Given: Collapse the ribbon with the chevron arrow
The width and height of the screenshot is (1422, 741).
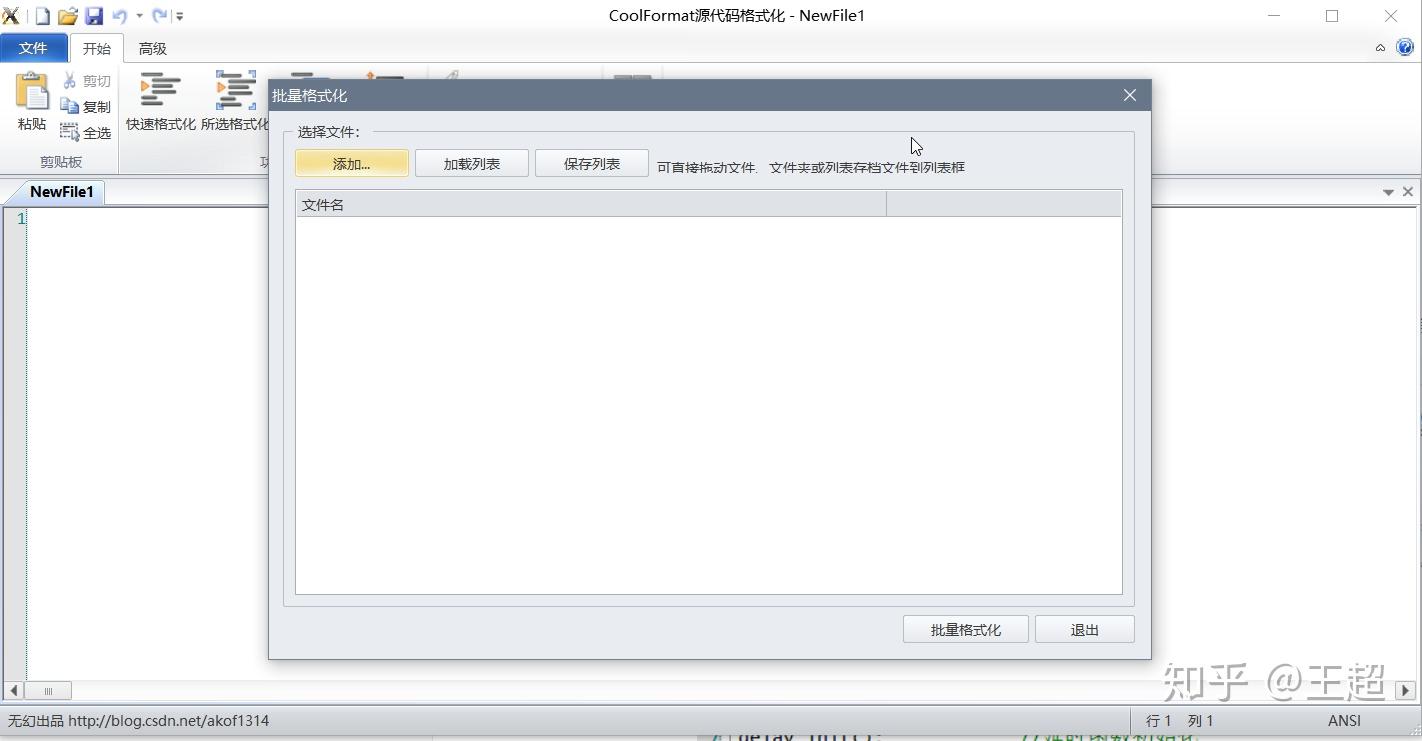Looking at the screenshot, I should [x=1380, y=47].
